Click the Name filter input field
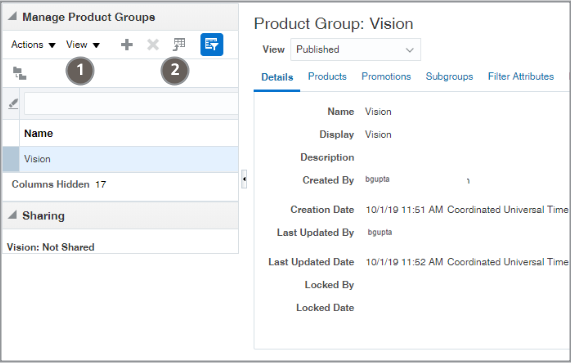 (x=131, y=104)
